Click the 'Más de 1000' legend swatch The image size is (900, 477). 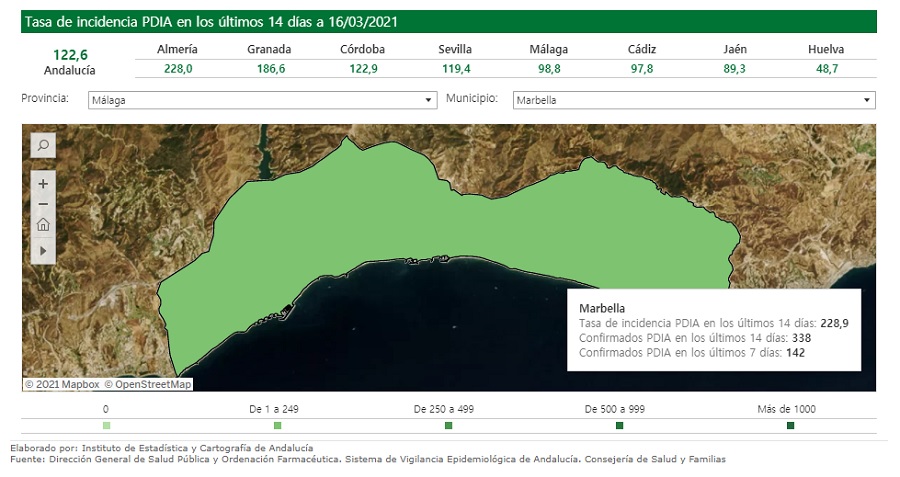(x=790, y=425)
